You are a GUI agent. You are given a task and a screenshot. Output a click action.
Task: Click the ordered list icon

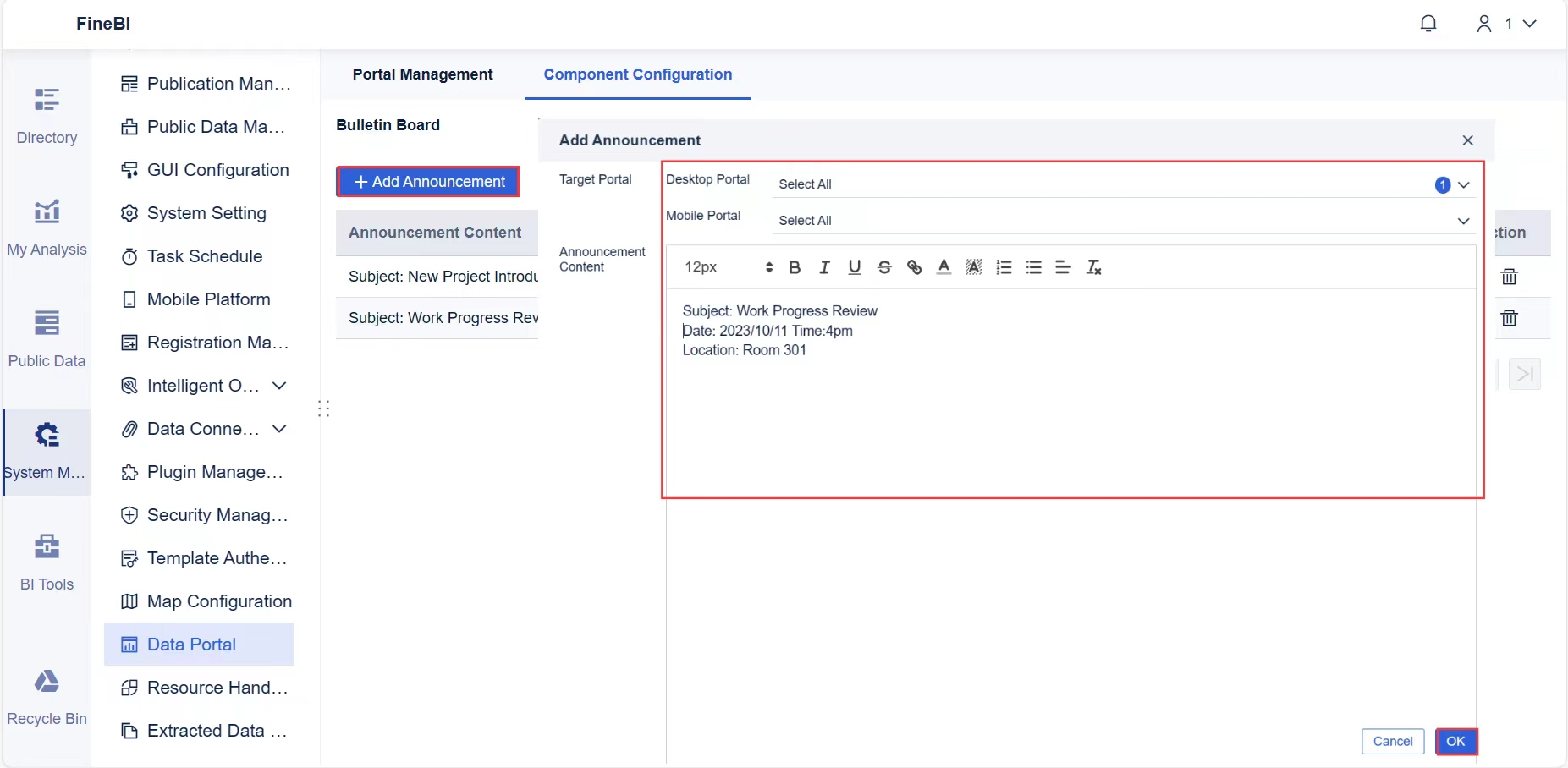[x=1004, y=267]
